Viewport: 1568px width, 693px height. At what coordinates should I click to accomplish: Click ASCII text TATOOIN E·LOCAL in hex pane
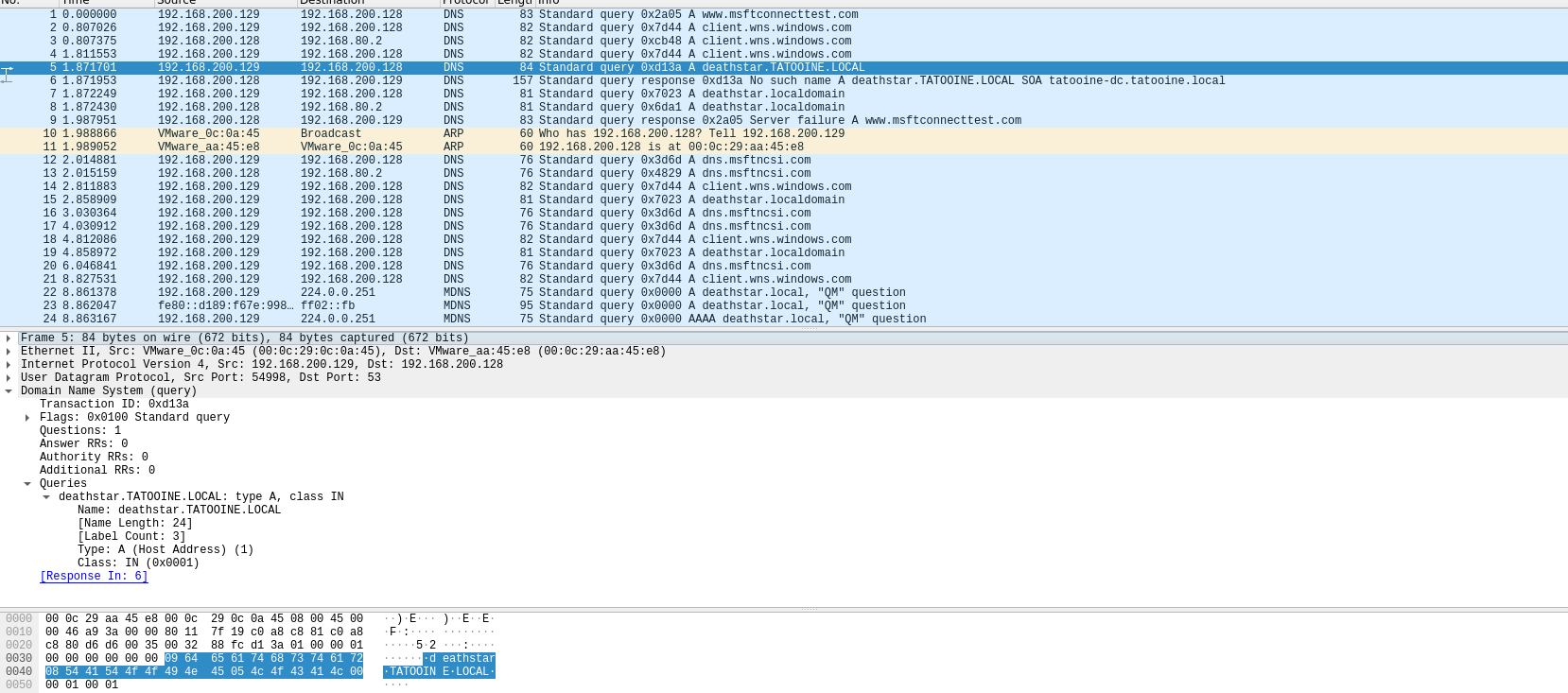[439, 672]
